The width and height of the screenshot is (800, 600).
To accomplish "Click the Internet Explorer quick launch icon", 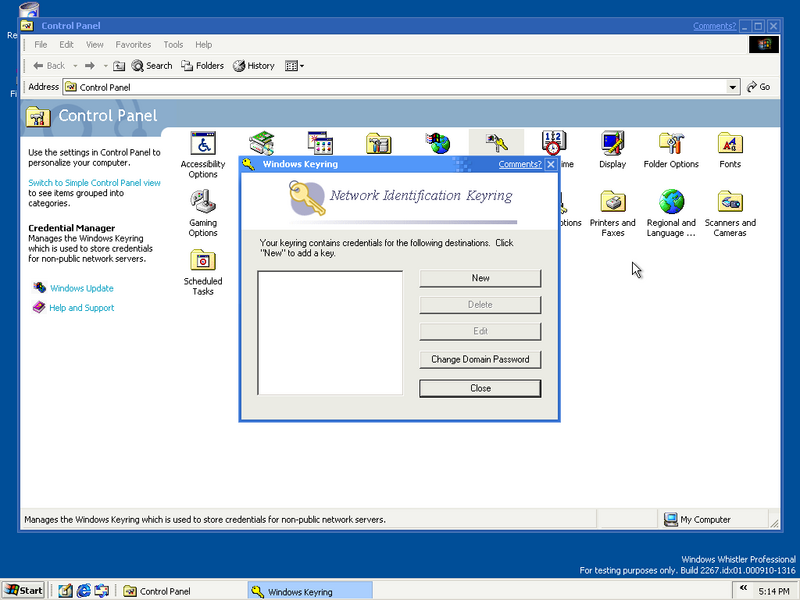I will point(84,591).
